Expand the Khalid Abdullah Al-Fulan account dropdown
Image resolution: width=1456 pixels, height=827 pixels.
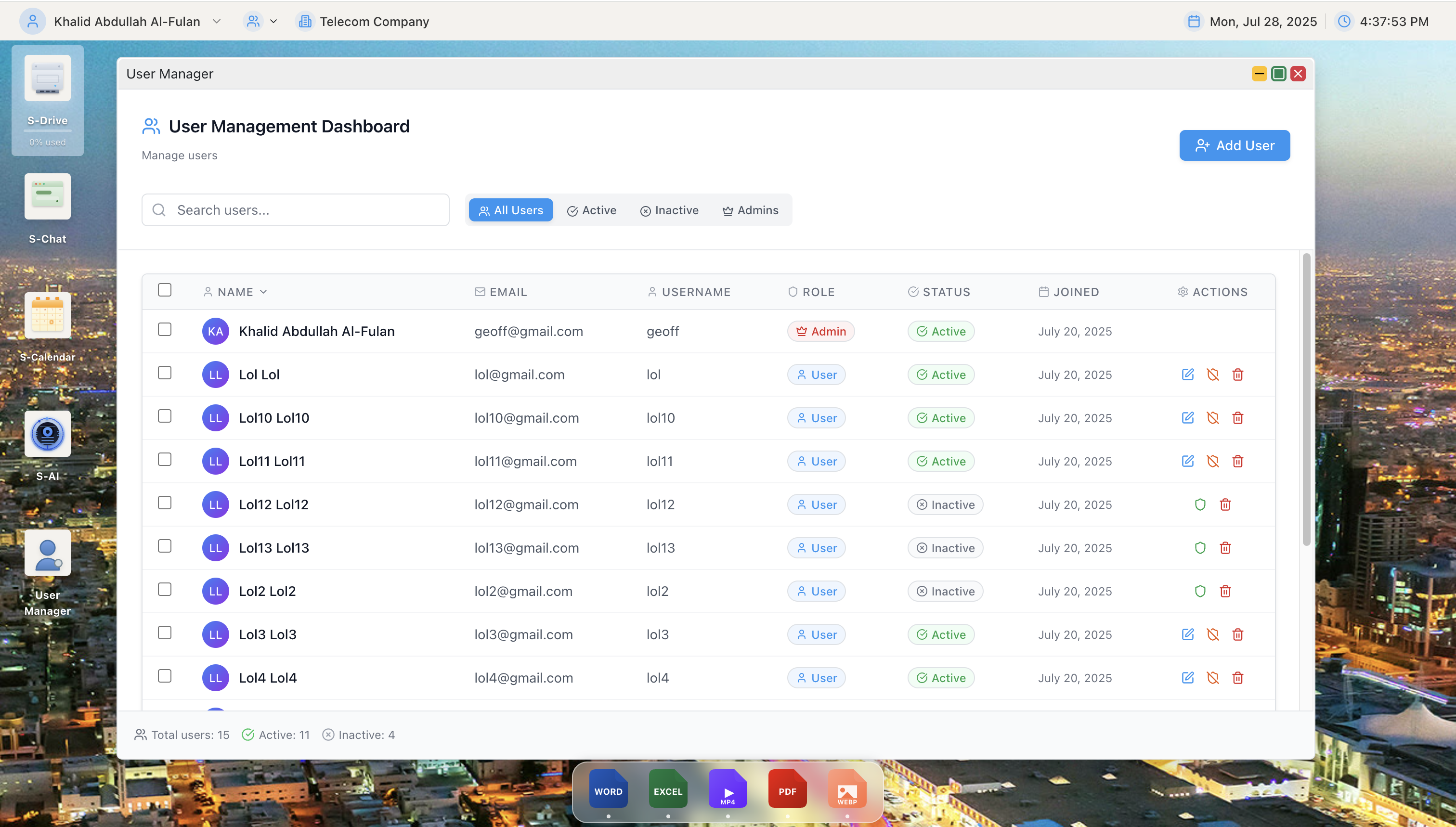coord(217,21)
